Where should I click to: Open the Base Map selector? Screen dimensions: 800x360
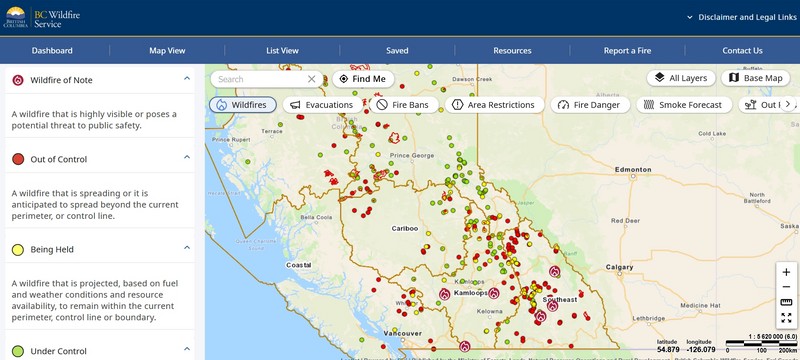coord(756,78)
